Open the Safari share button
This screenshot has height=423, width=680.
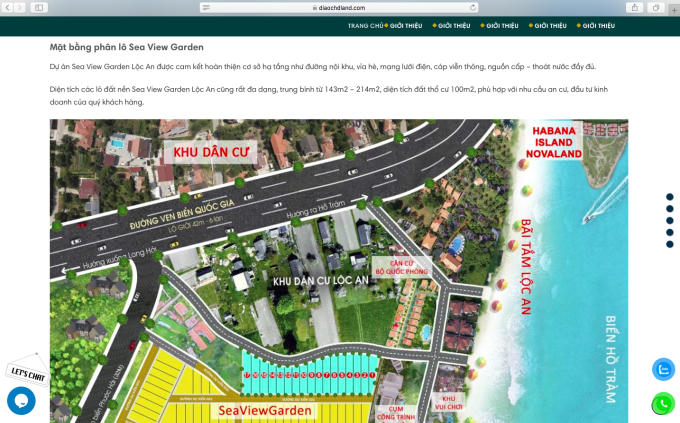(635, 7)
